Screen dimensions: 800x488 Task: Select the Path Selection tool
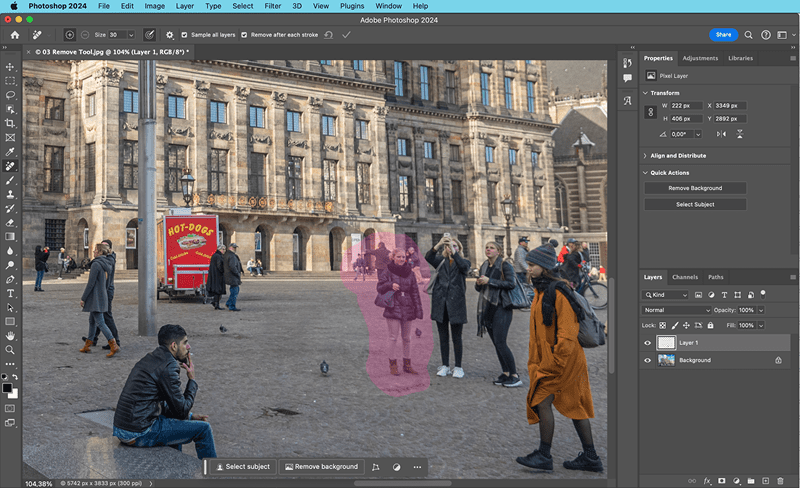point(10,308)
